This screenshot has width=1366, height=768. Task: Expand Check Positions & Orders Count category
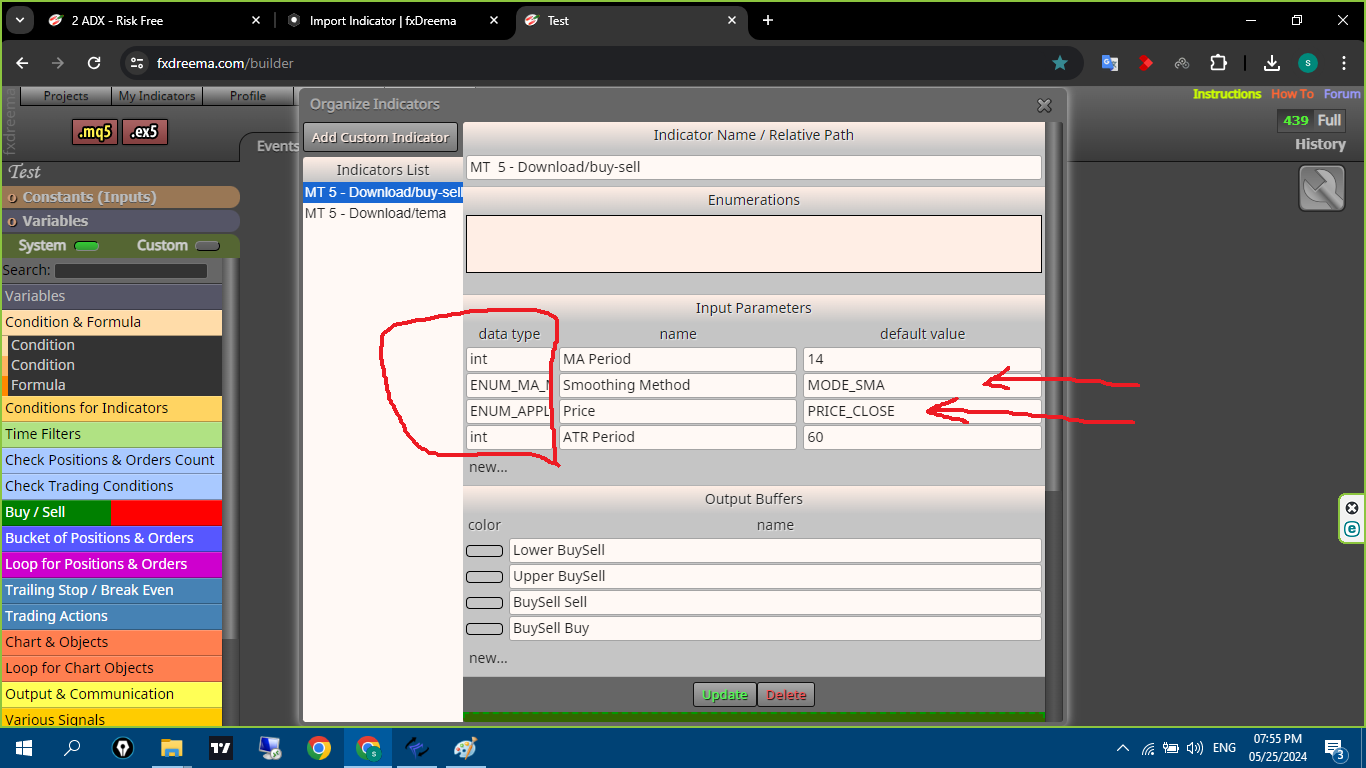pyautogui.click(x=112, y=460)
